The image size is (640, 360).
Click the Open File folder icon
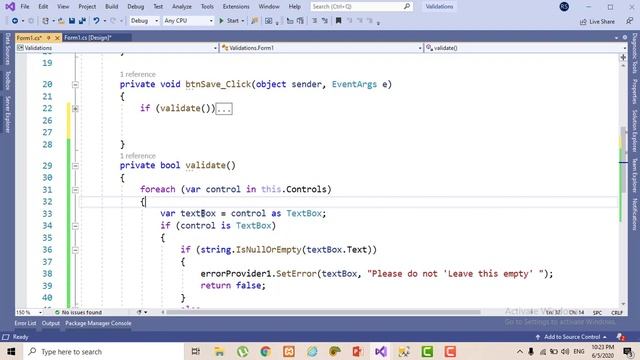pyautogui.click(x=61, y=20)
